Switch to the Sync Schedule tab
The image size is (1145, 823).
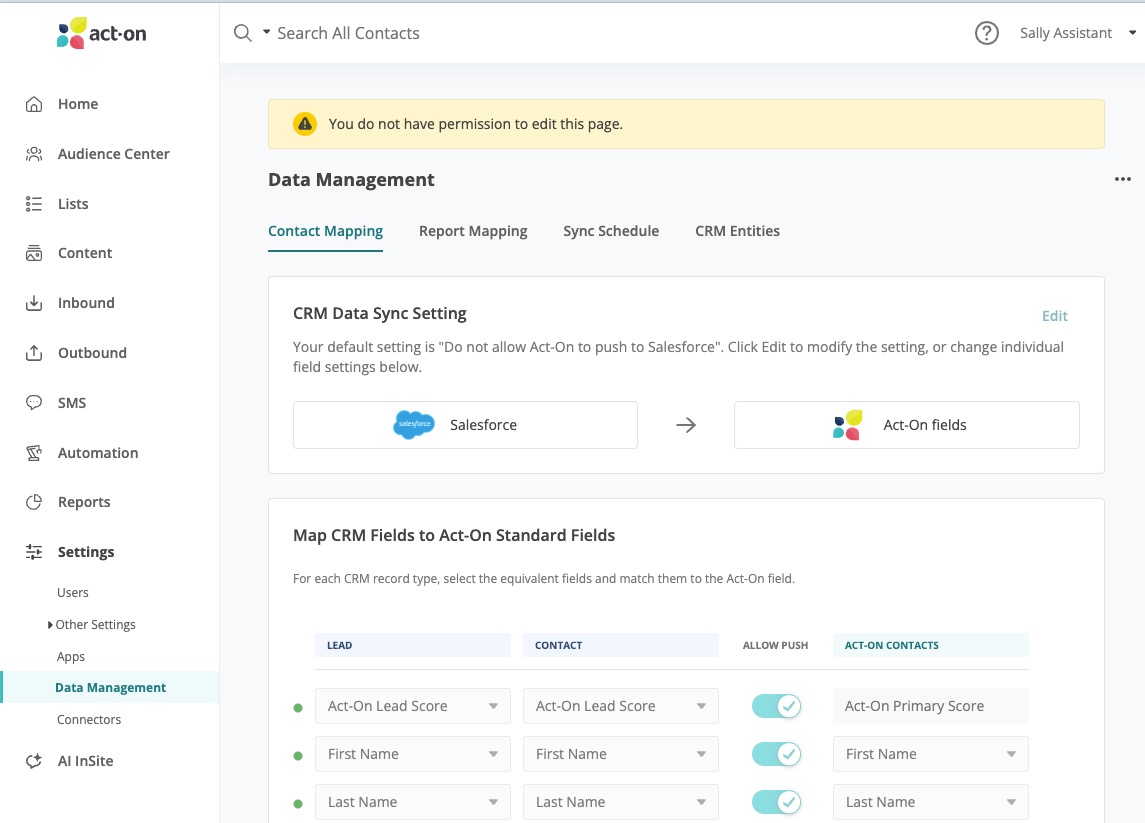point(611,231)
